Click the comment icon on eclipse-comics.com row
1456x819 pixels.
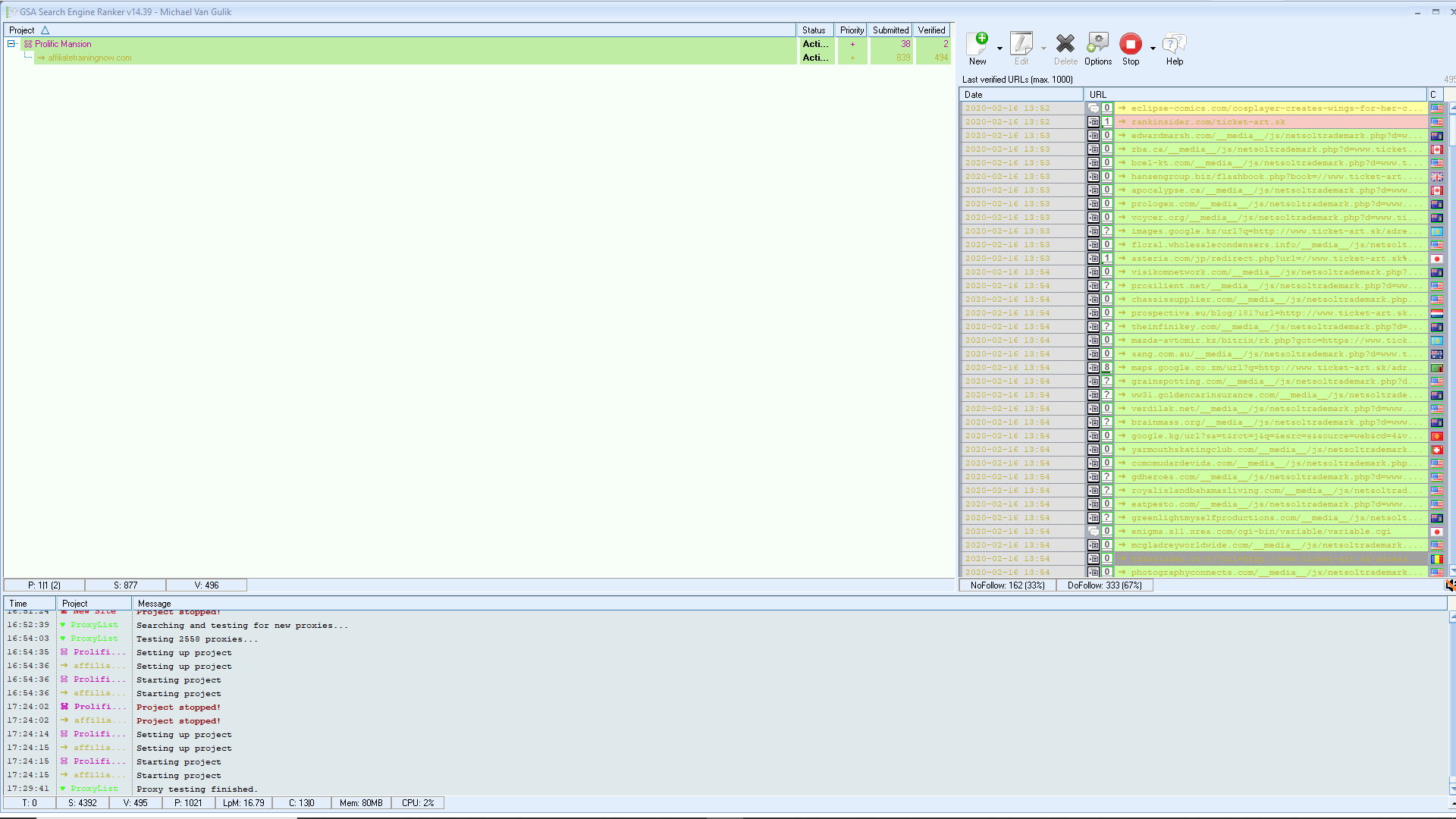1094,108
